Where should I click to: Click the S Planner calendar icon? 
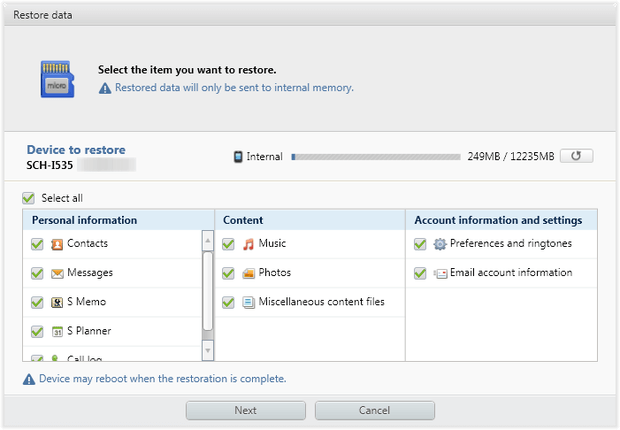tap(57, 331)
